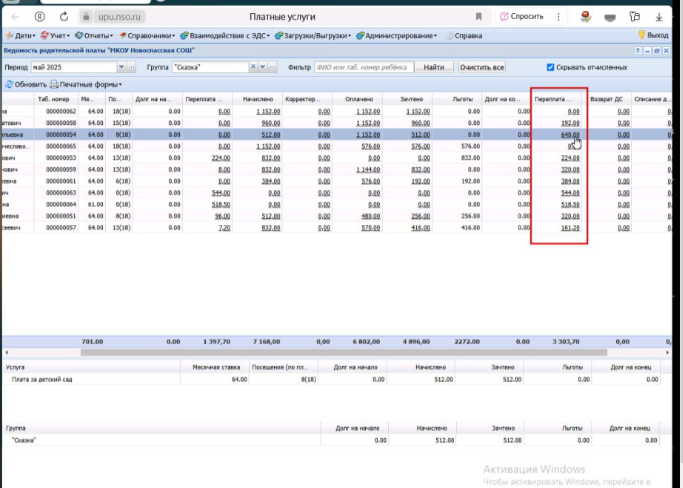The image size is (683, 488).
Task: Click the Yandex home icon
Action: coord(40,17)
